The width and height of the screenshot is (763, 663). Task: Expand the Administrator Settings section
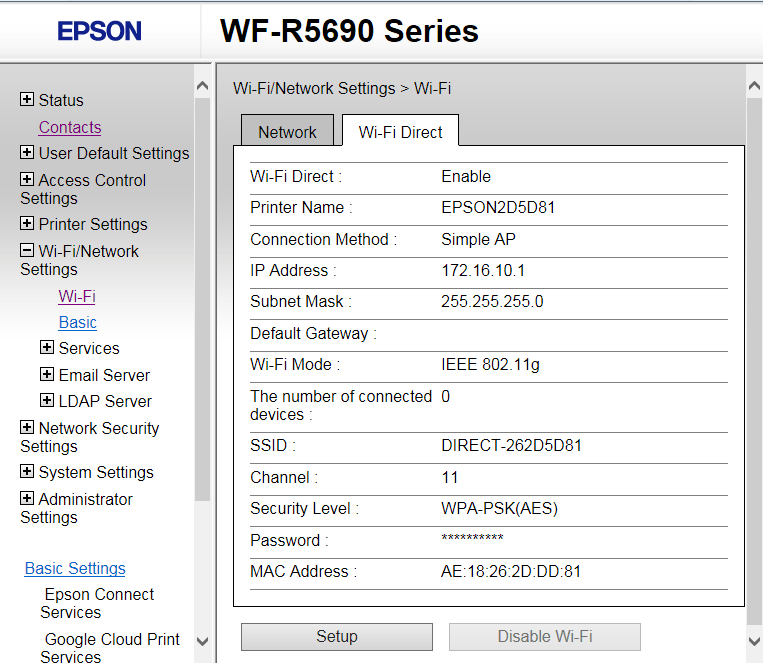pyautogui.click(x=27, y=499)
